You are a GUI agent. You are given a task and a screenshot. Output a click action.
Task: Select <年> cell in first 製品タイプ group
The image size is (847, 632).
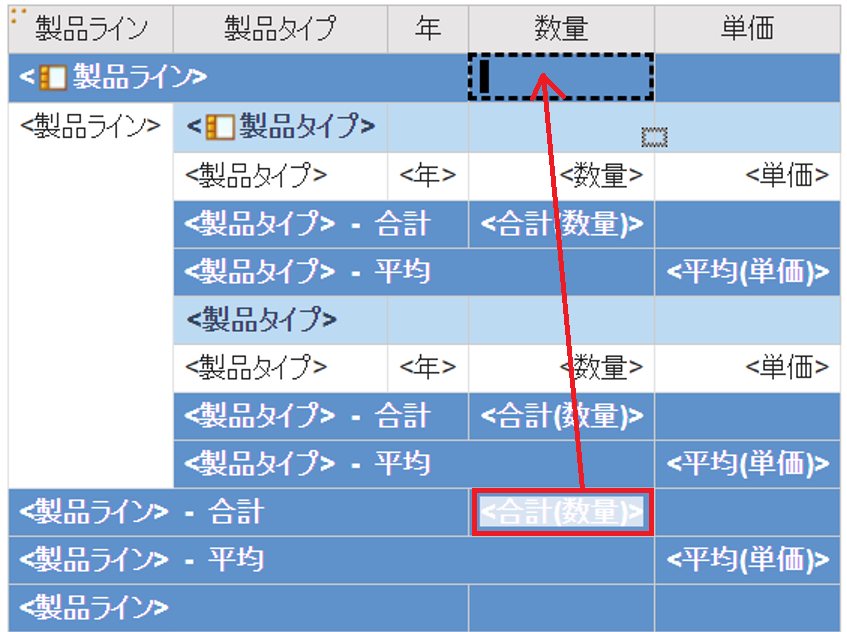(x=428, y=176)
